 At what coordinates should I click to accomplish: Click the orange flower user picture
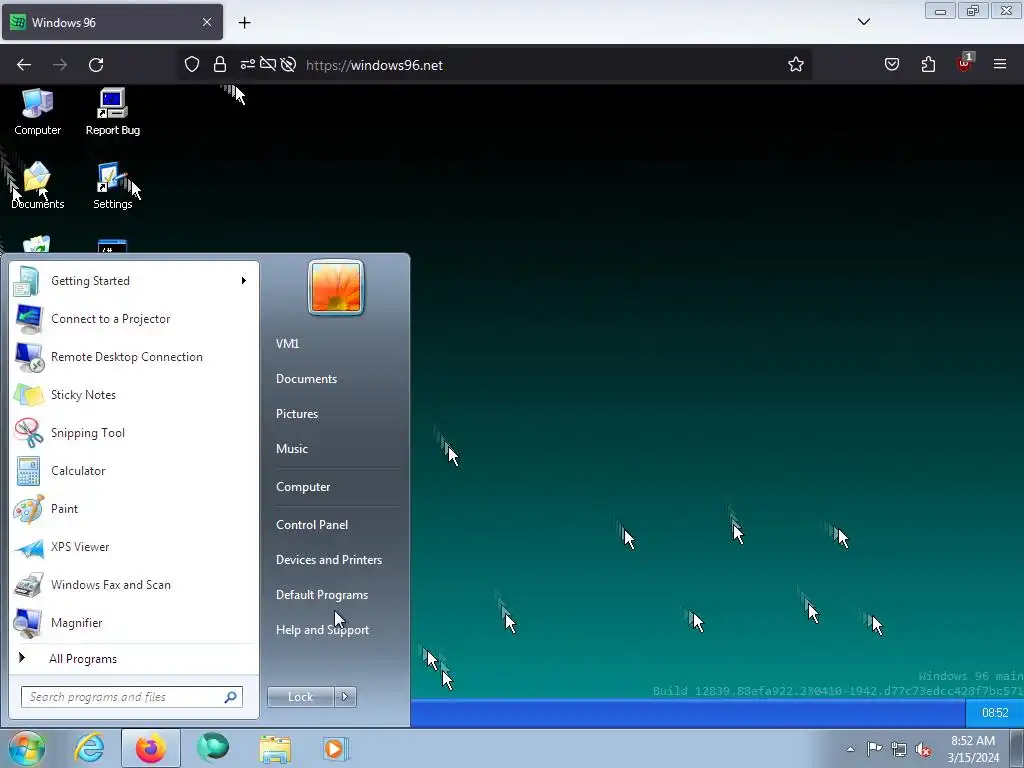[x=336, y=287]
